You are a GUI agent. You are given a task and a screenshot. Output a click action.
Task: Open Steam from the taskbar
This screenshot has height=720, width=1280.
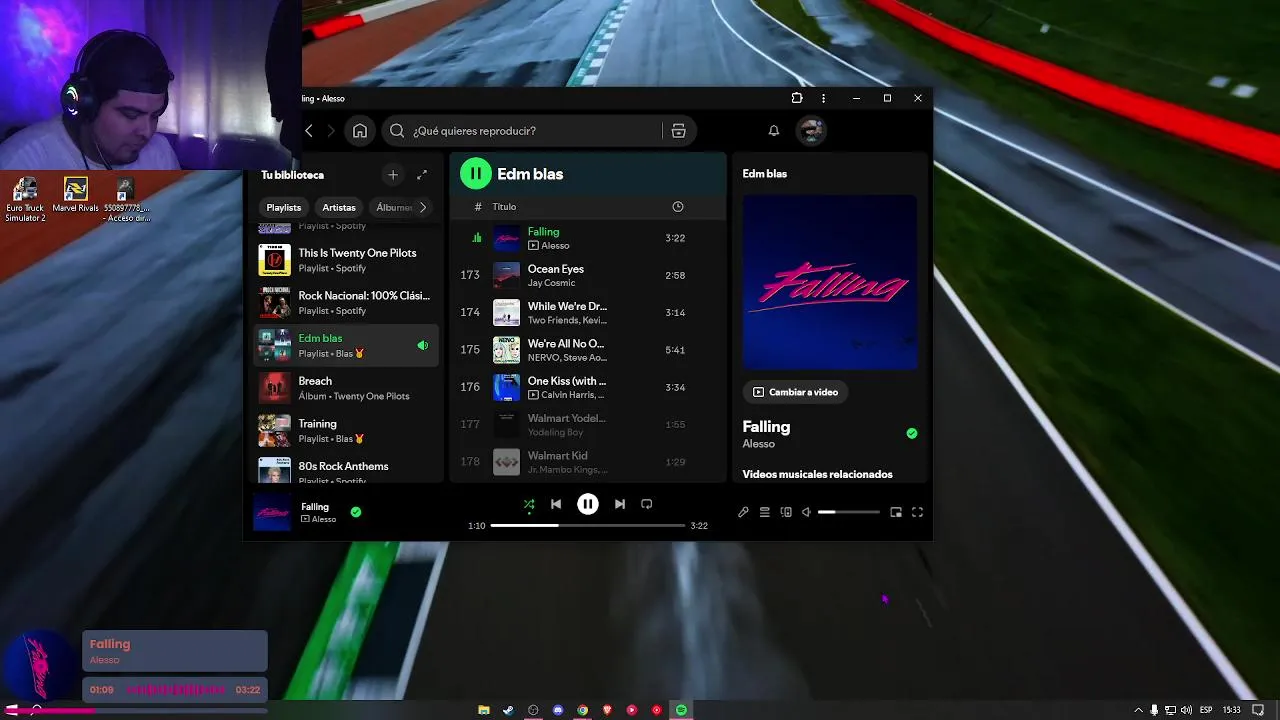coord(508,710)
